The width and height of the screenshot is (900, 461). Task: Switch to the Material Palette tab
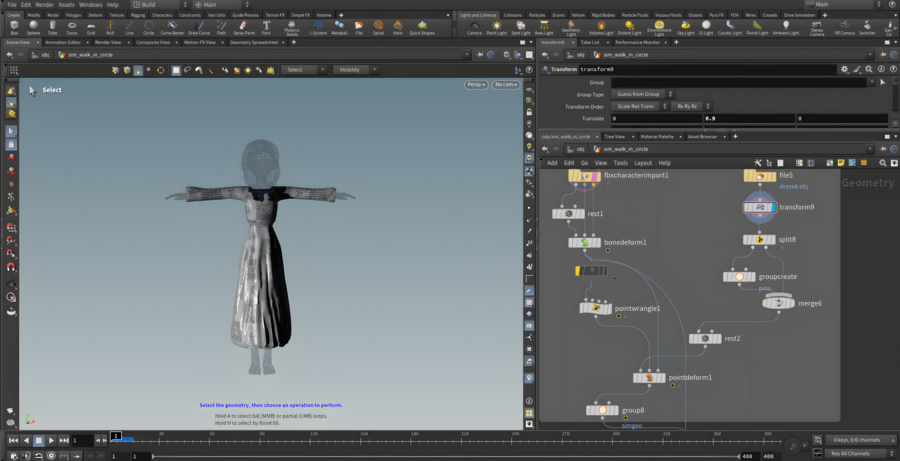657,136
